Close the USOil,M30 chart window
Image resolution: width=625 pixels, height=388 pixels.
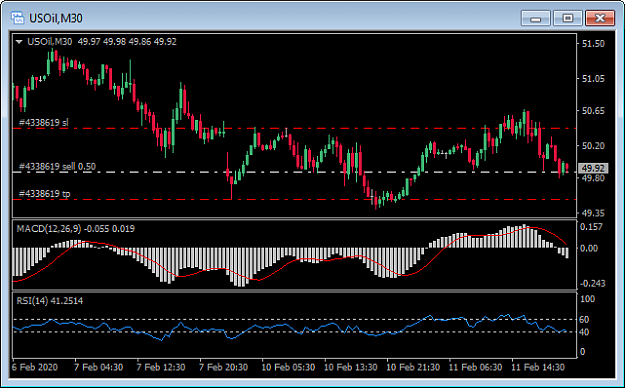point(599,18)
